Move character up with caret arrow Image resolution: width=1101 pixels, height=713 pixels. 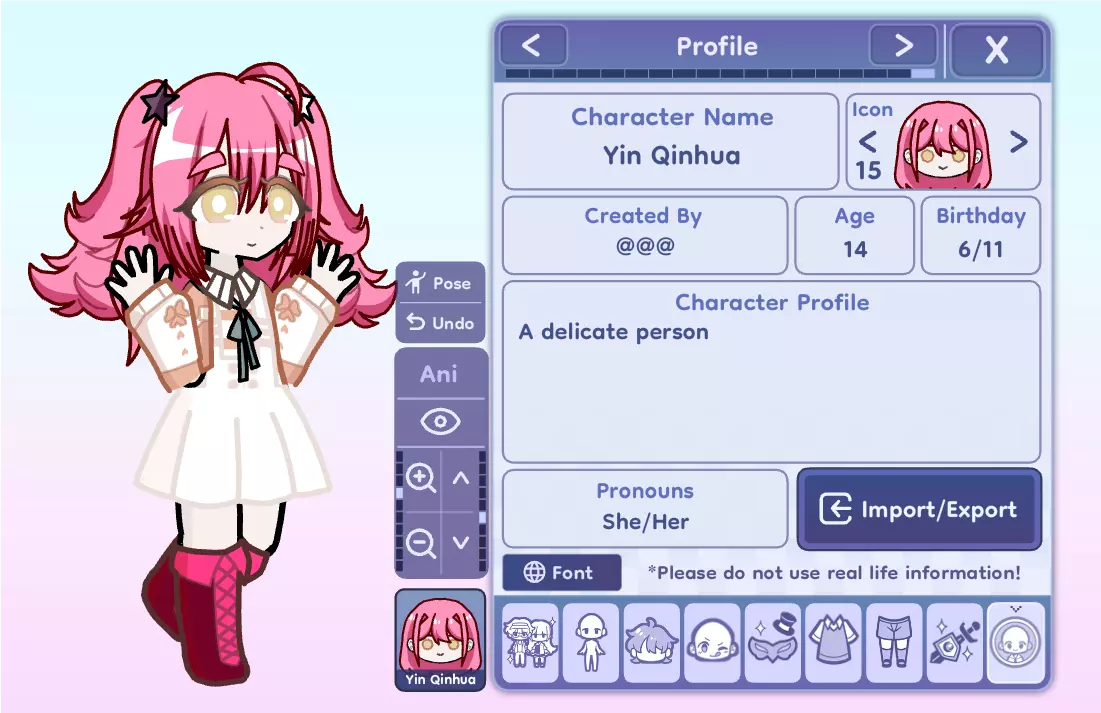point(461,479)
